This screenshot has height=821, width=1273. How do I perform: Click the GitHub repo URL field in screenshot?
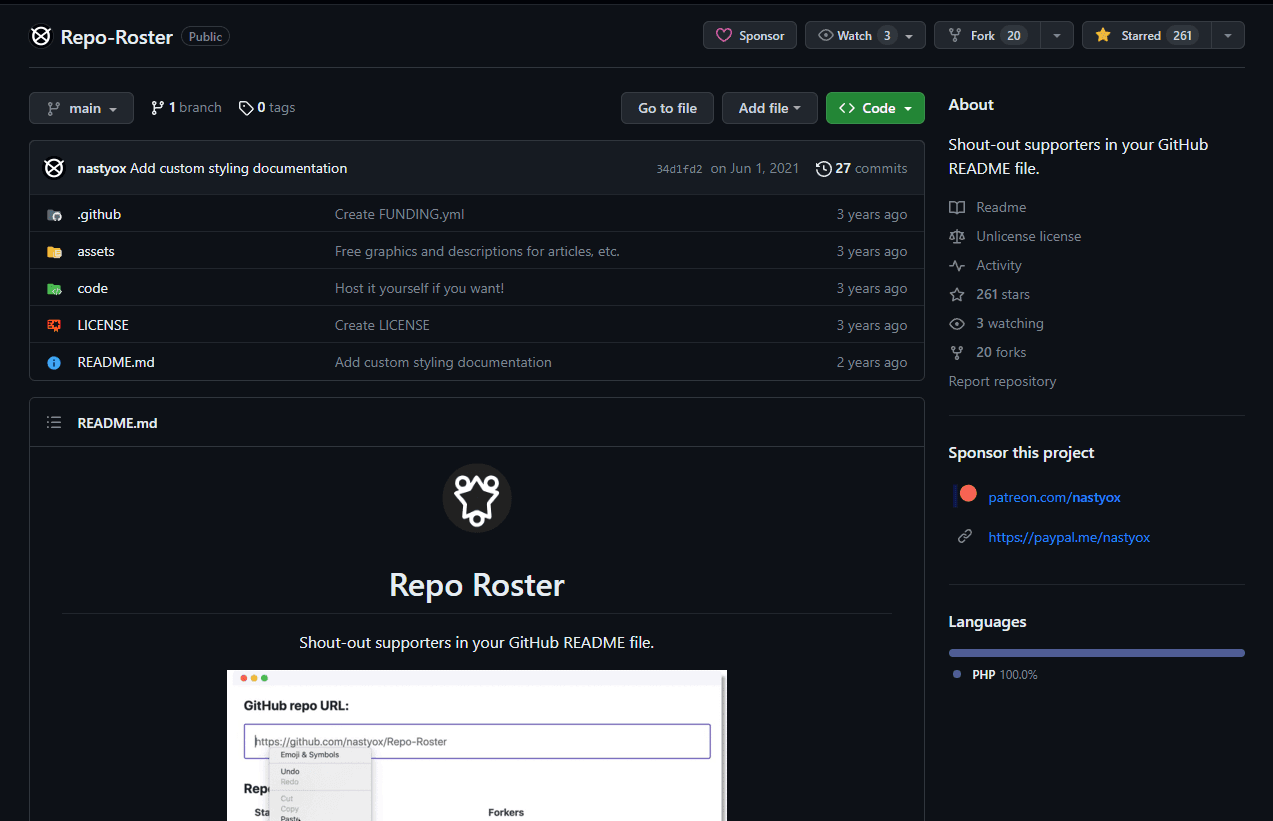tap(477, 741)
